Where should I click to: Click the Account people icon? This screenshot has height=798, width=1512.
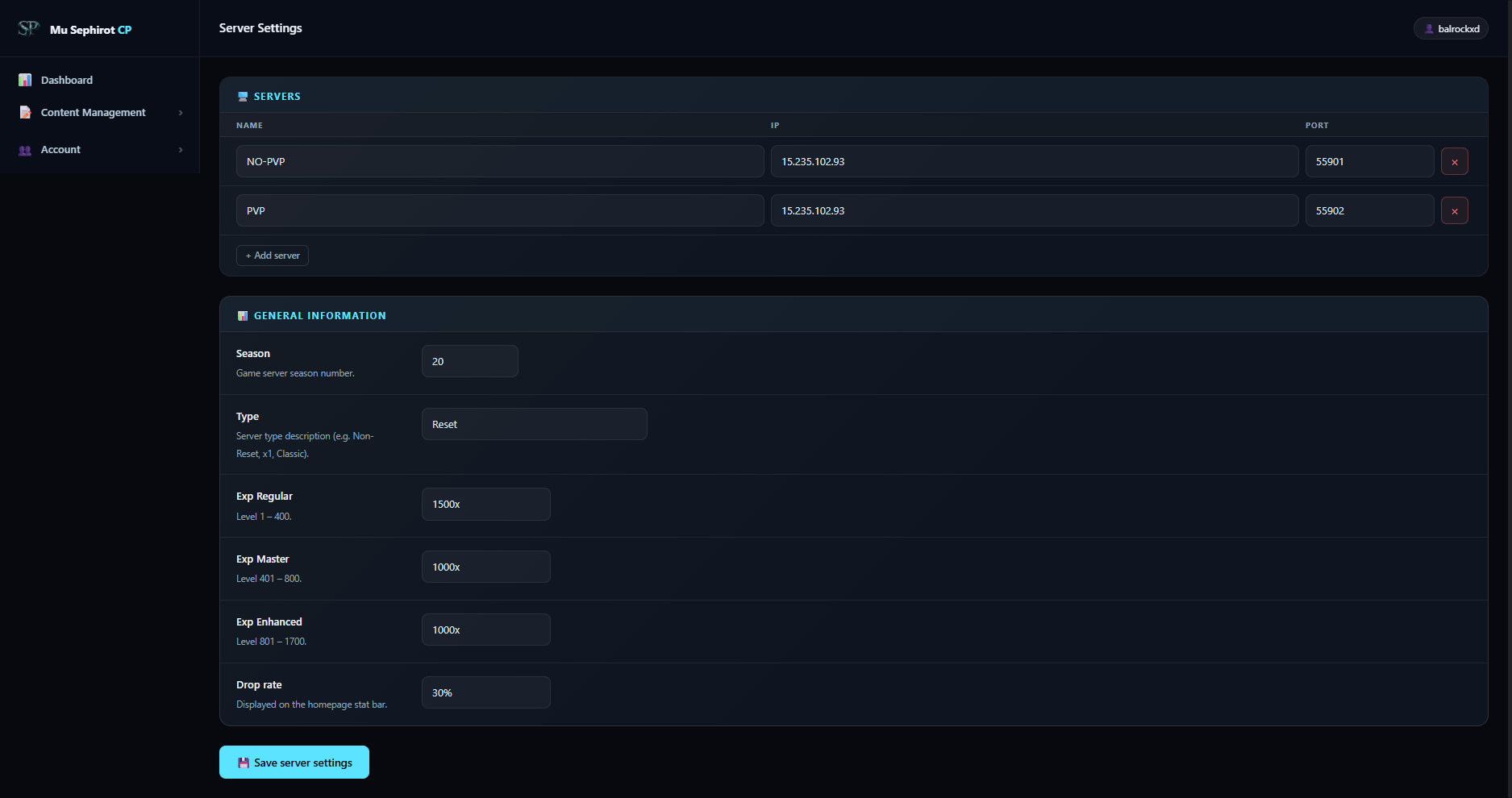tap(25, 150)
